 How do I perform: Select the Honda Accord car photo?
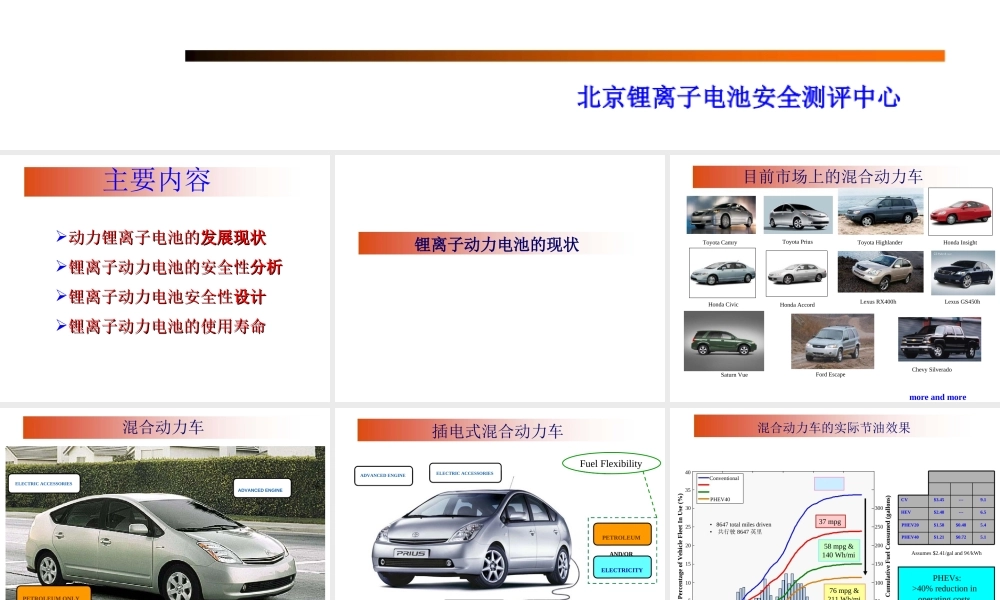tap(797, 273)
